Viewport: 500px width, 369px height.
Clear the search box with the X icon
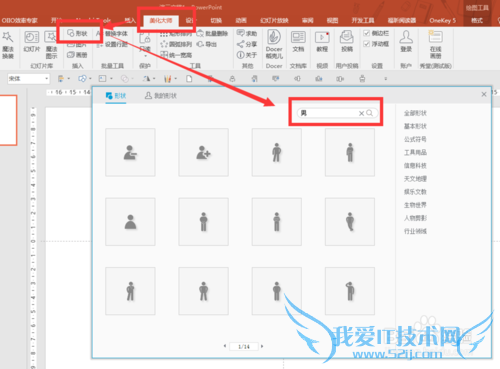[x=361, y=113]
